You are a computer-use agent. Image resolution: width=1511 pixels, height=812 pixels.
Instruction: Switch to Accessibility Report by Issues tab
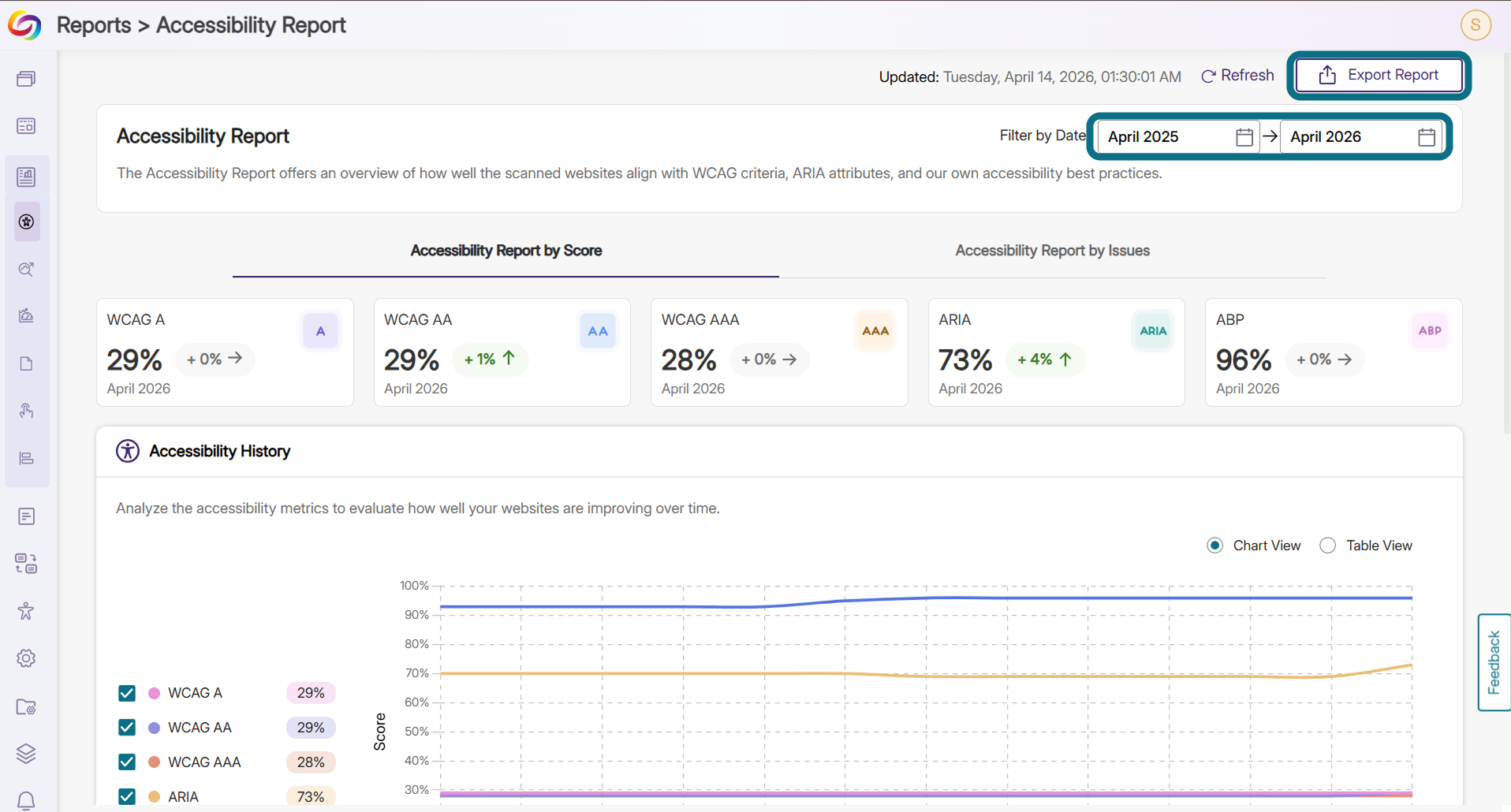(x=1052, y=251)
